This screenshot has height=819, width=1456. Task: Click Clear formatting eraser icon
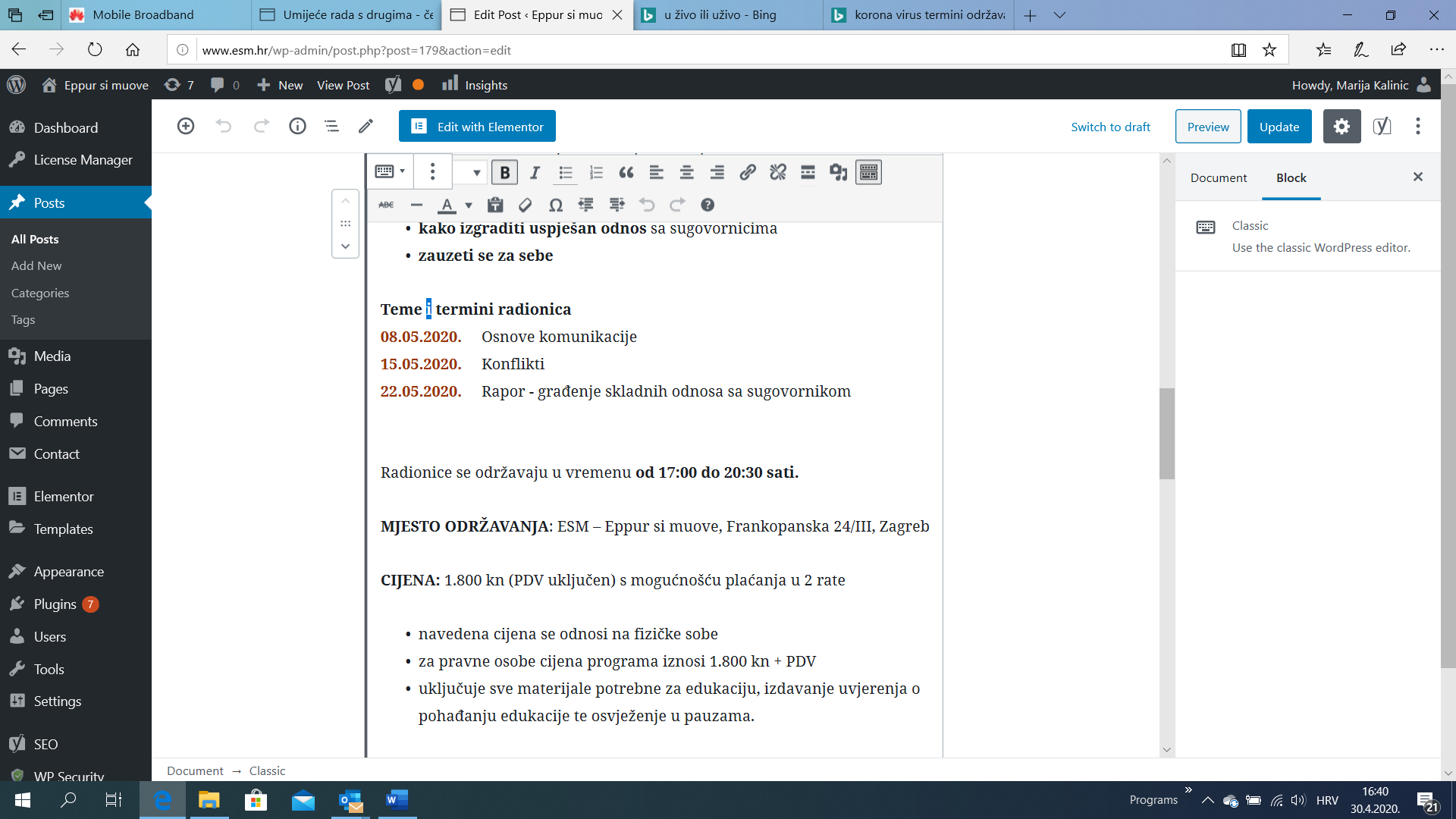(525, 205)
